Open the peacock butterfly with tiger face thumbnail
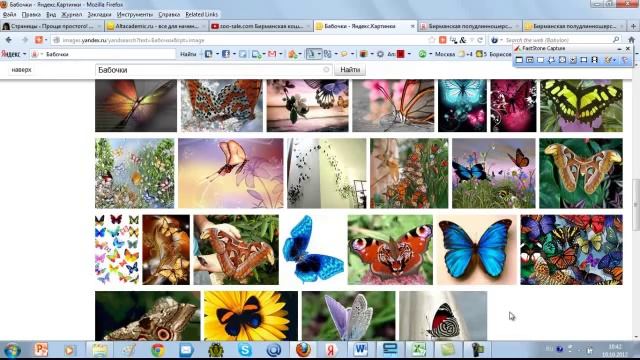The image size is (640, 360). [390, 250]
